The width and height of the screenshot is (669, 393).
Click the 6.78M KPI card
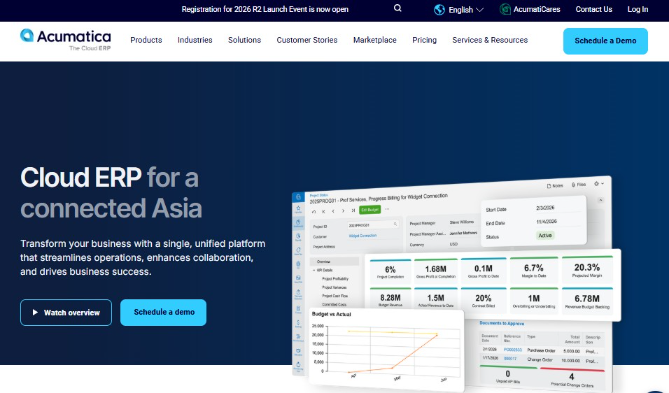587,301
